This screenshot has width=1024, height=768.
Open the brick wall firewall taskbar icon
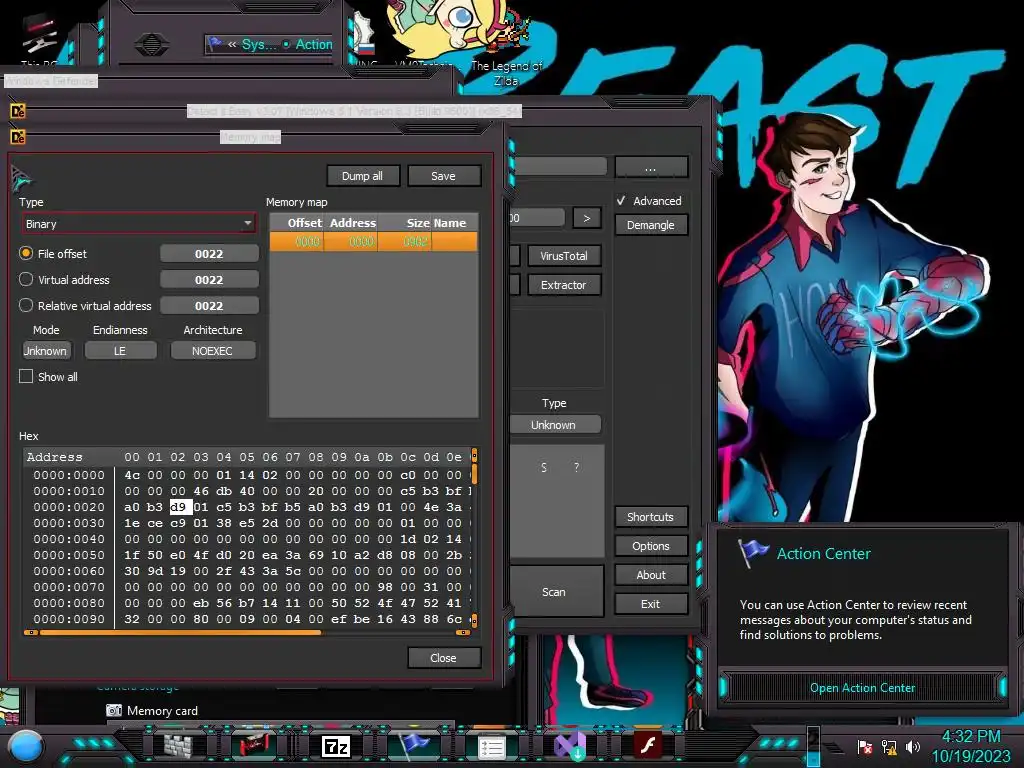point(178,746)
